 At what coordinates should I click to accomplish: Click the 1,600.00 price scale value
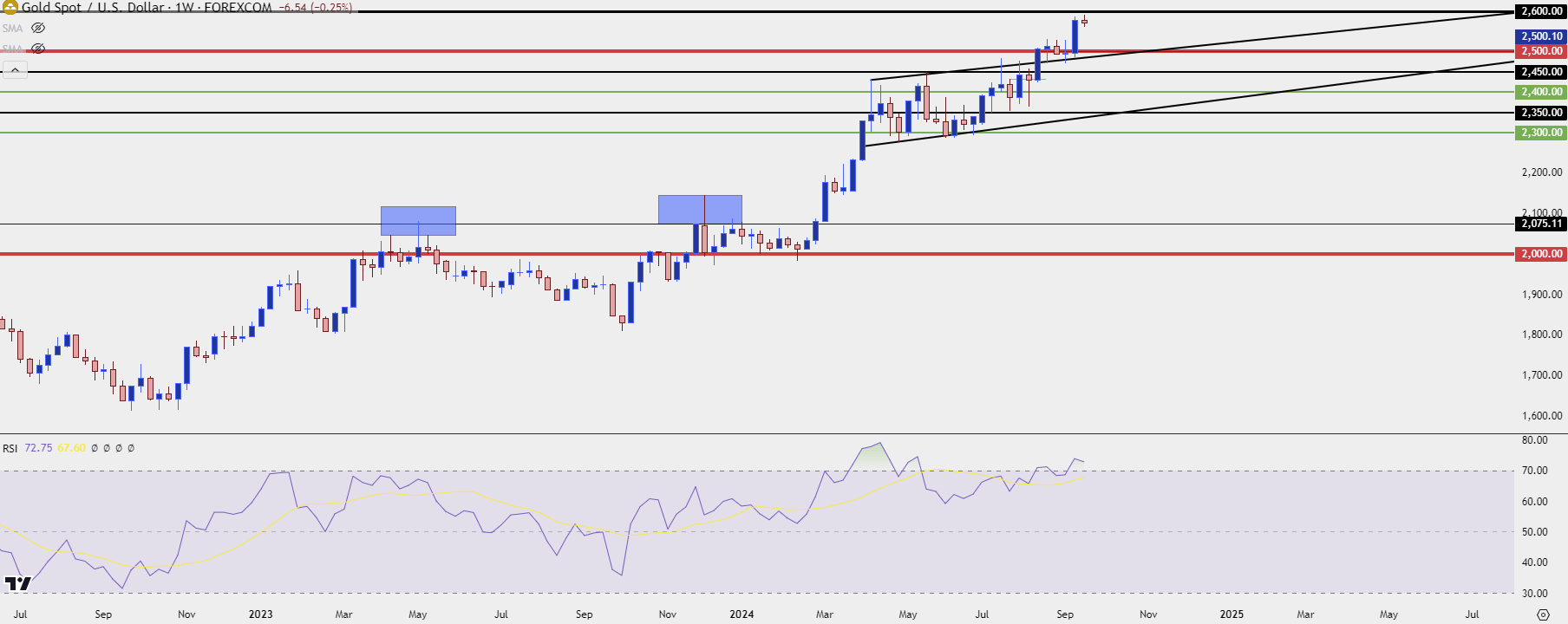tap(1542, 416)
